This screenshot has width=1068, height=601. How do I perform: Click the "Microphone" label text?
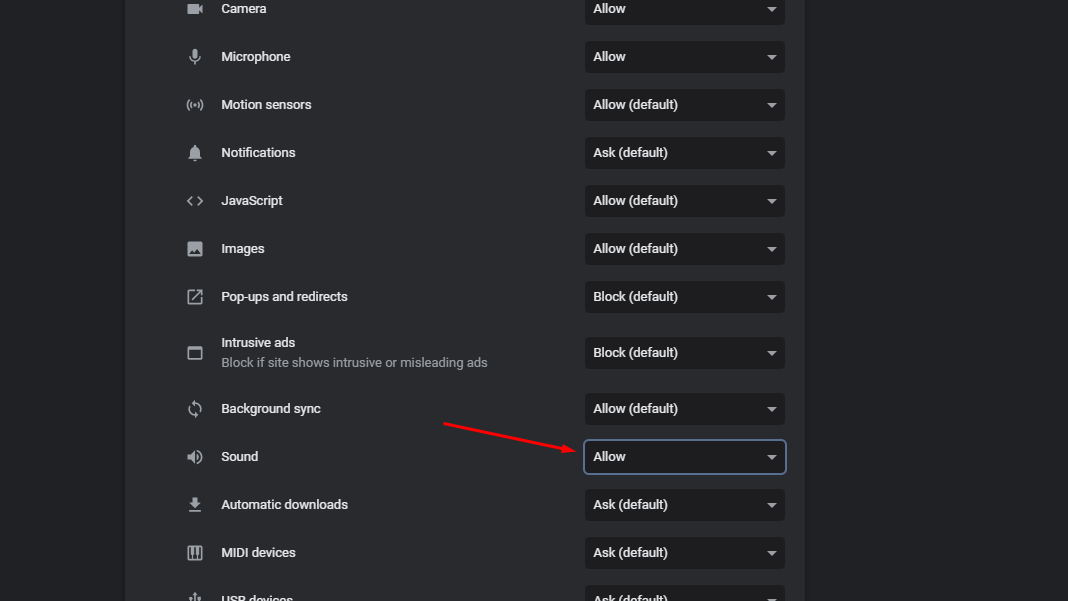pos(255,57)
